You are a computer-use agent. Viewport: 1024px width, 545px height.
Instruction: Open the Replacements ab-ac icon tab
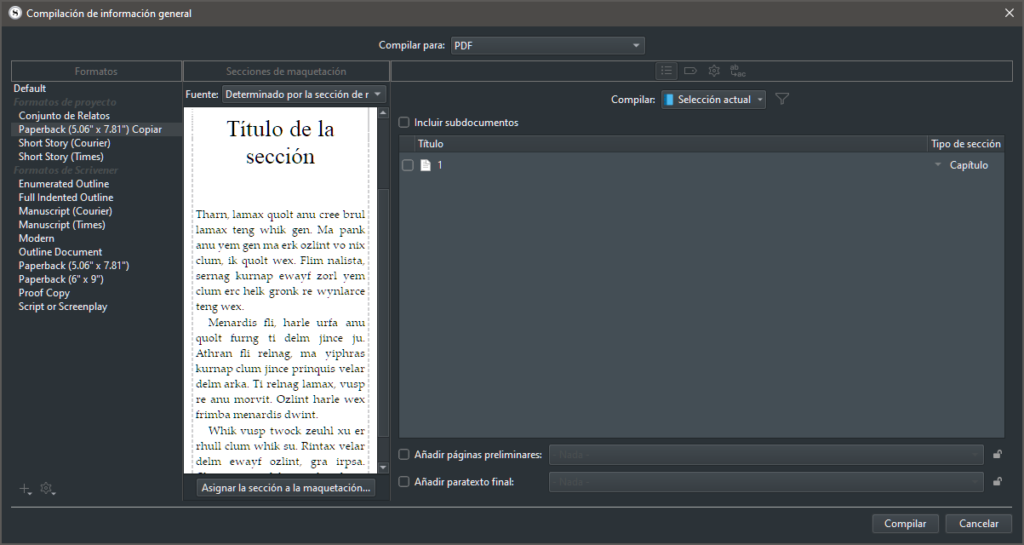(738, 70)
